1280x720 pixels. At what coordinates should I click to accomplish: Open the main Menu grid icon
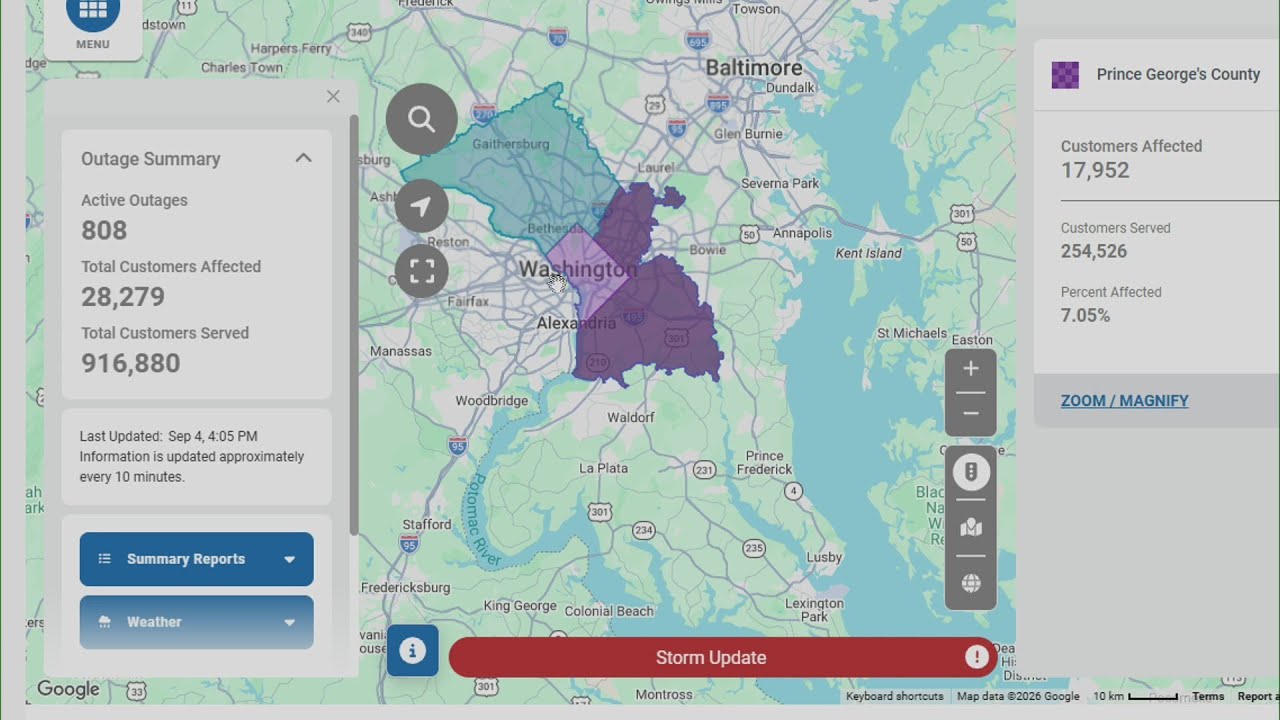point(93,12)
